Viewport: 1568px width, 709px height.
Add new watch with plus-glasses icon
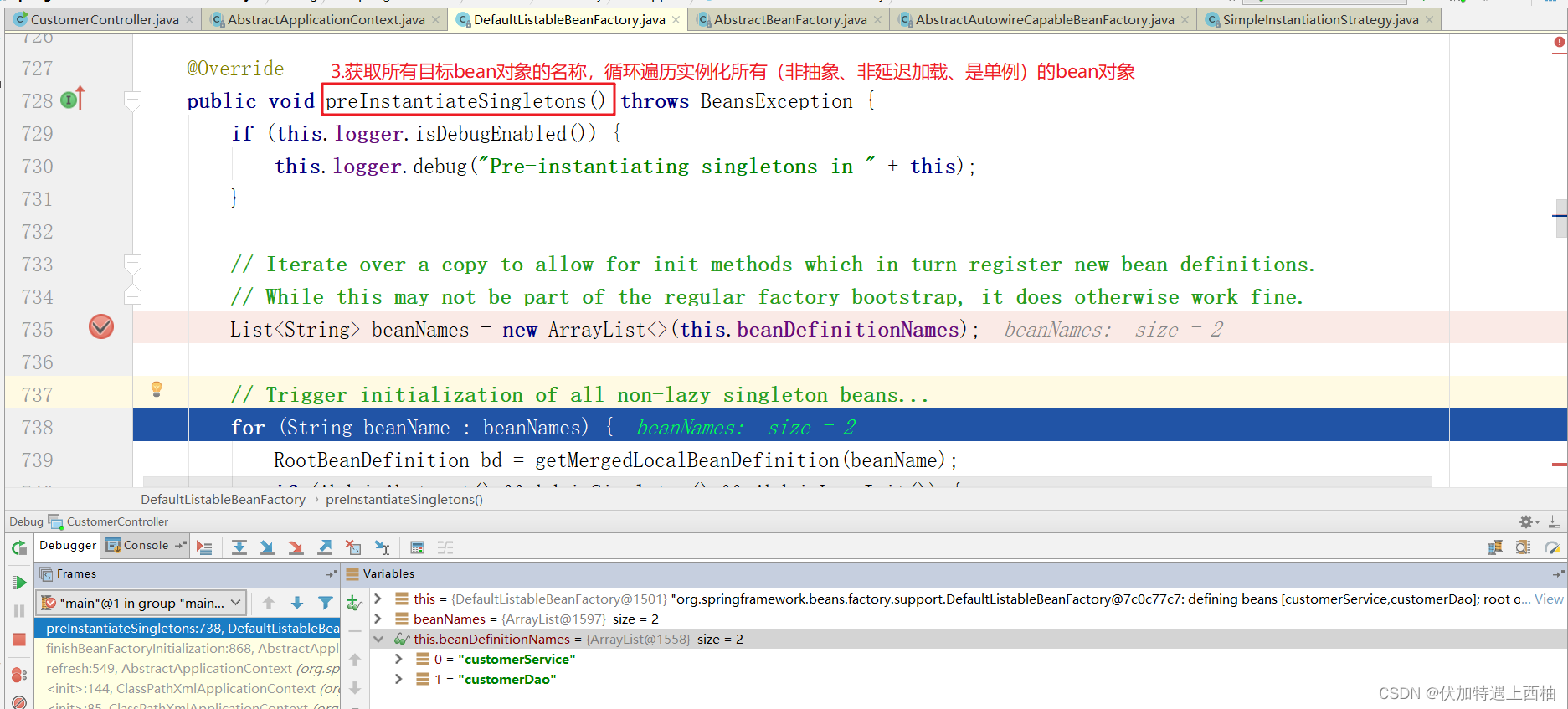point(355,603)
